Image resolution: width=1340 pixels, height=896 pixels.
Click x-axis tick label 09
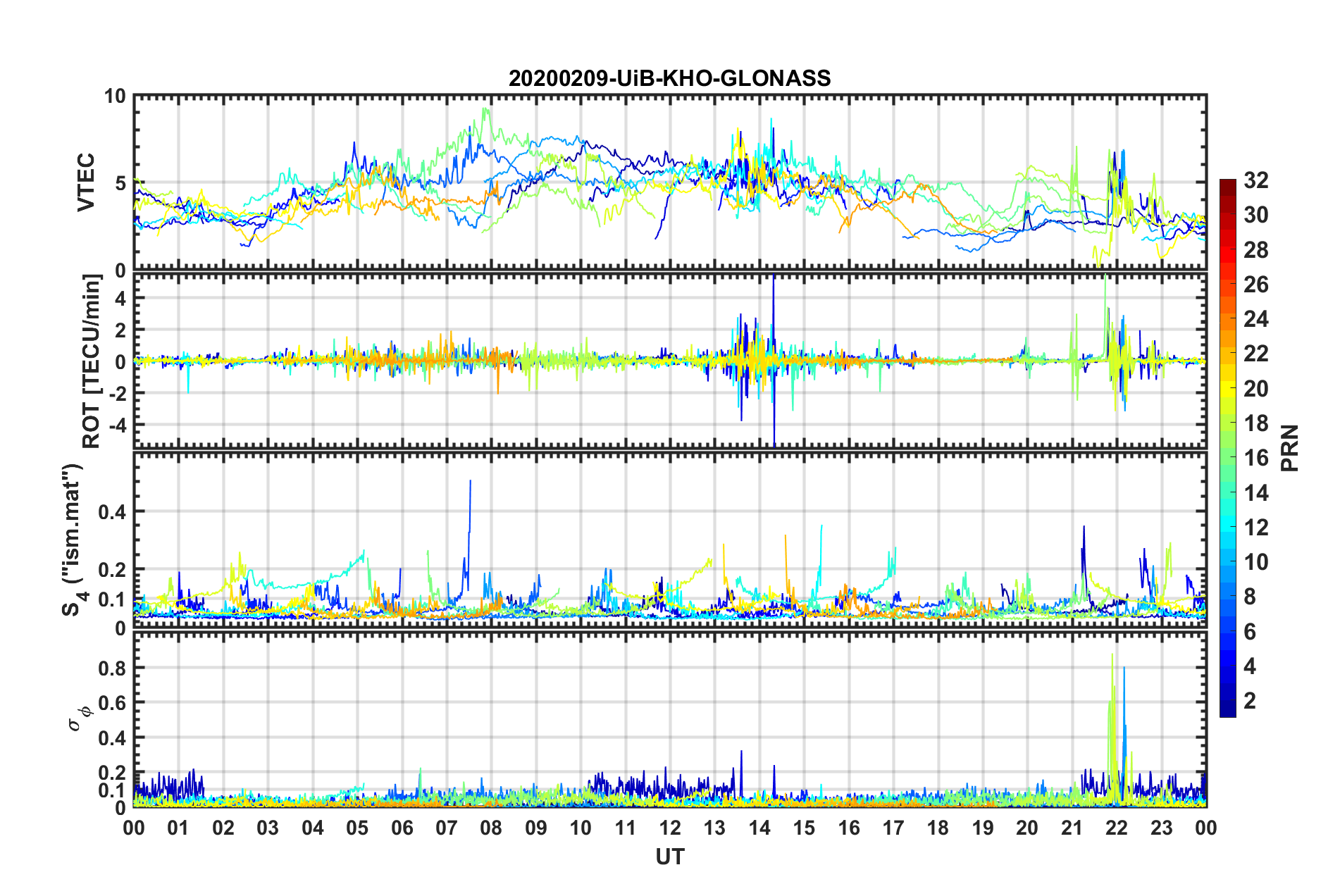click(x=536, y=828)
